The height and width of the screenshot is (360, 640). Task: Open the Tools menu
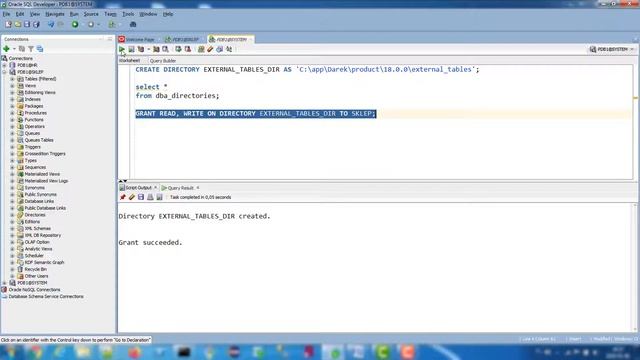coord(128,14)
